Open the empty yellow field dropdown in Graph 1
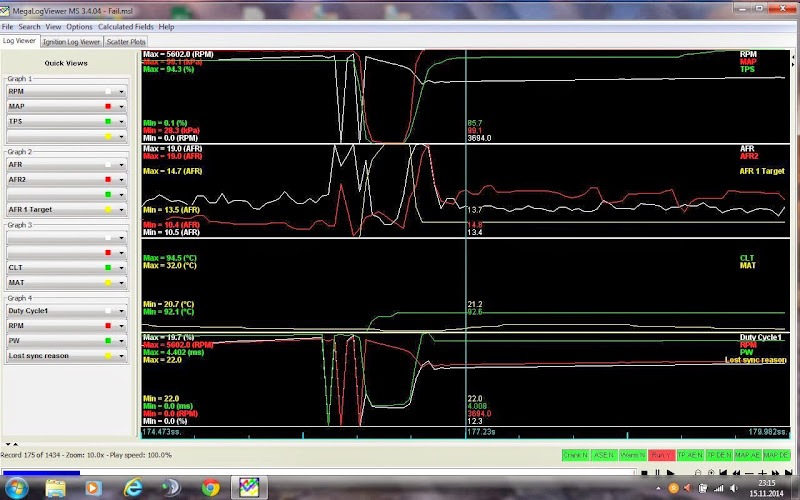The width and height of the screenshot is (800, 500). coord(66,136)
